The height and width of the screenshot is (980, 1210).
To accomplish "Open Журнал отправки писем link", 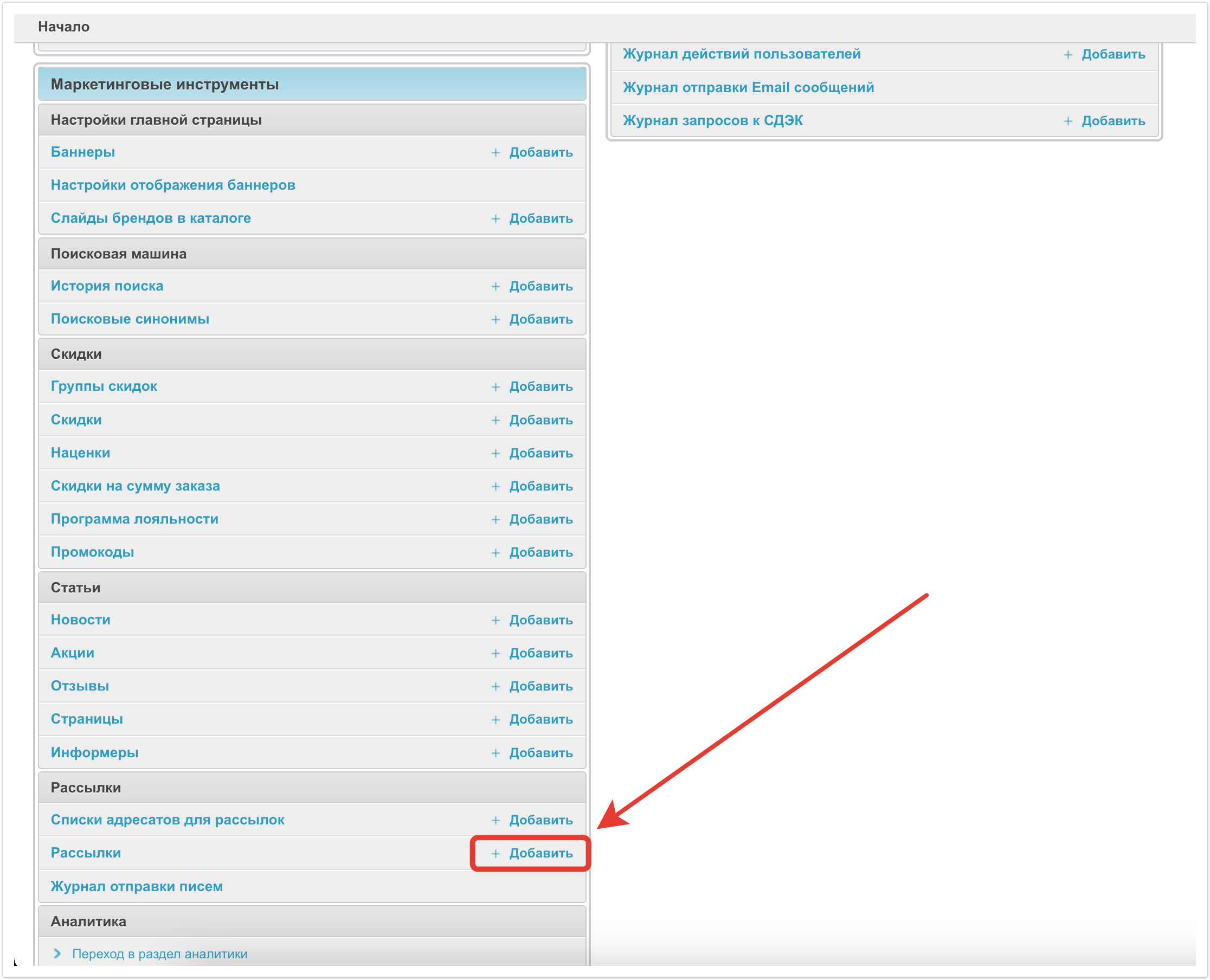I will click(x=137, y=886).
